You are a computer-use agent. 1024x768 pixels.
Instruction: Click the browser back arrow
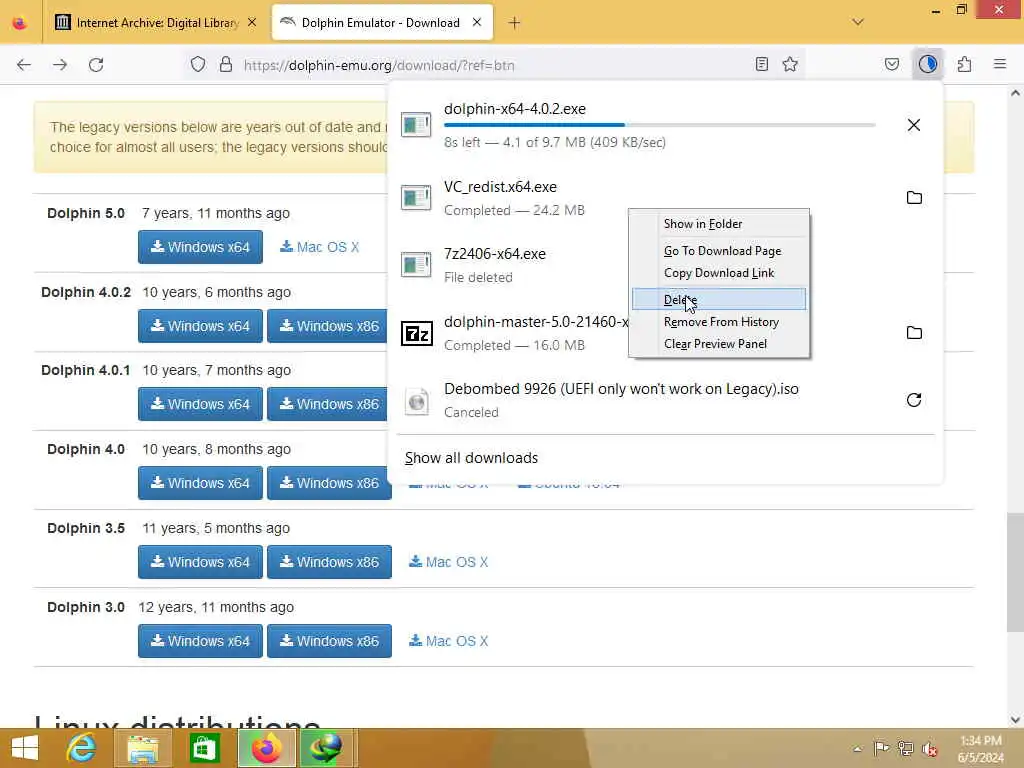[x=24, y=65]
